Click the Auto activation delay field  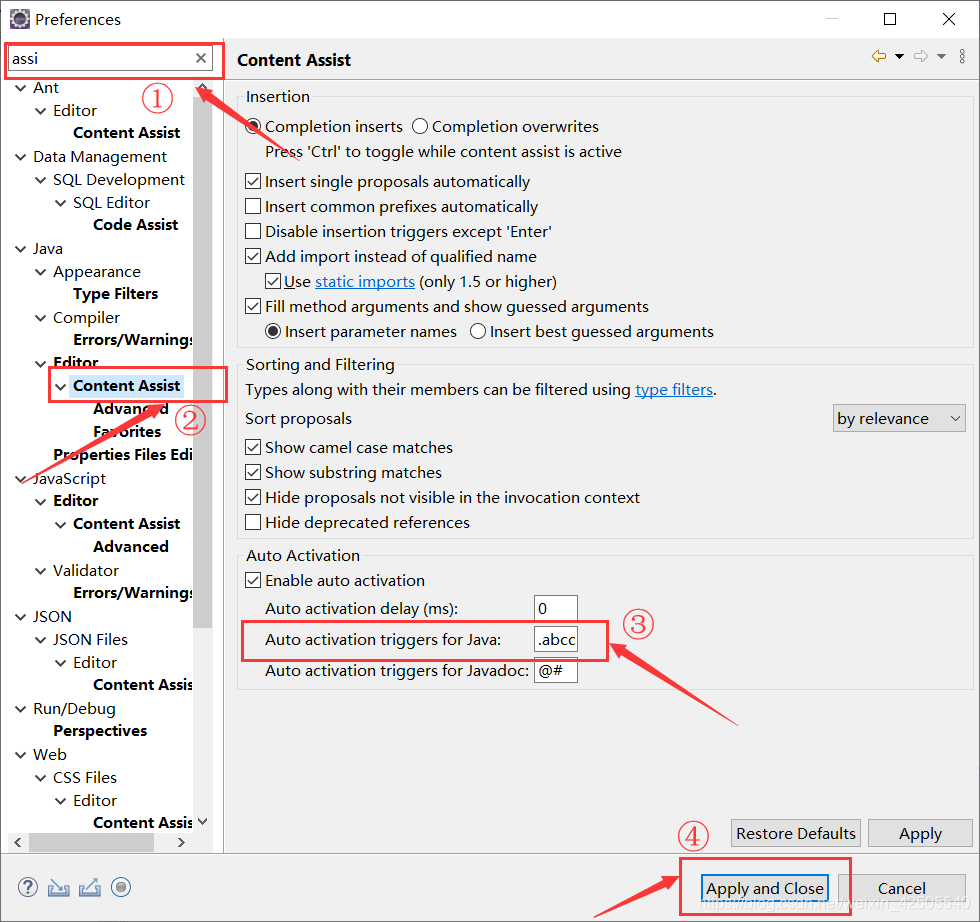point(556,608)
